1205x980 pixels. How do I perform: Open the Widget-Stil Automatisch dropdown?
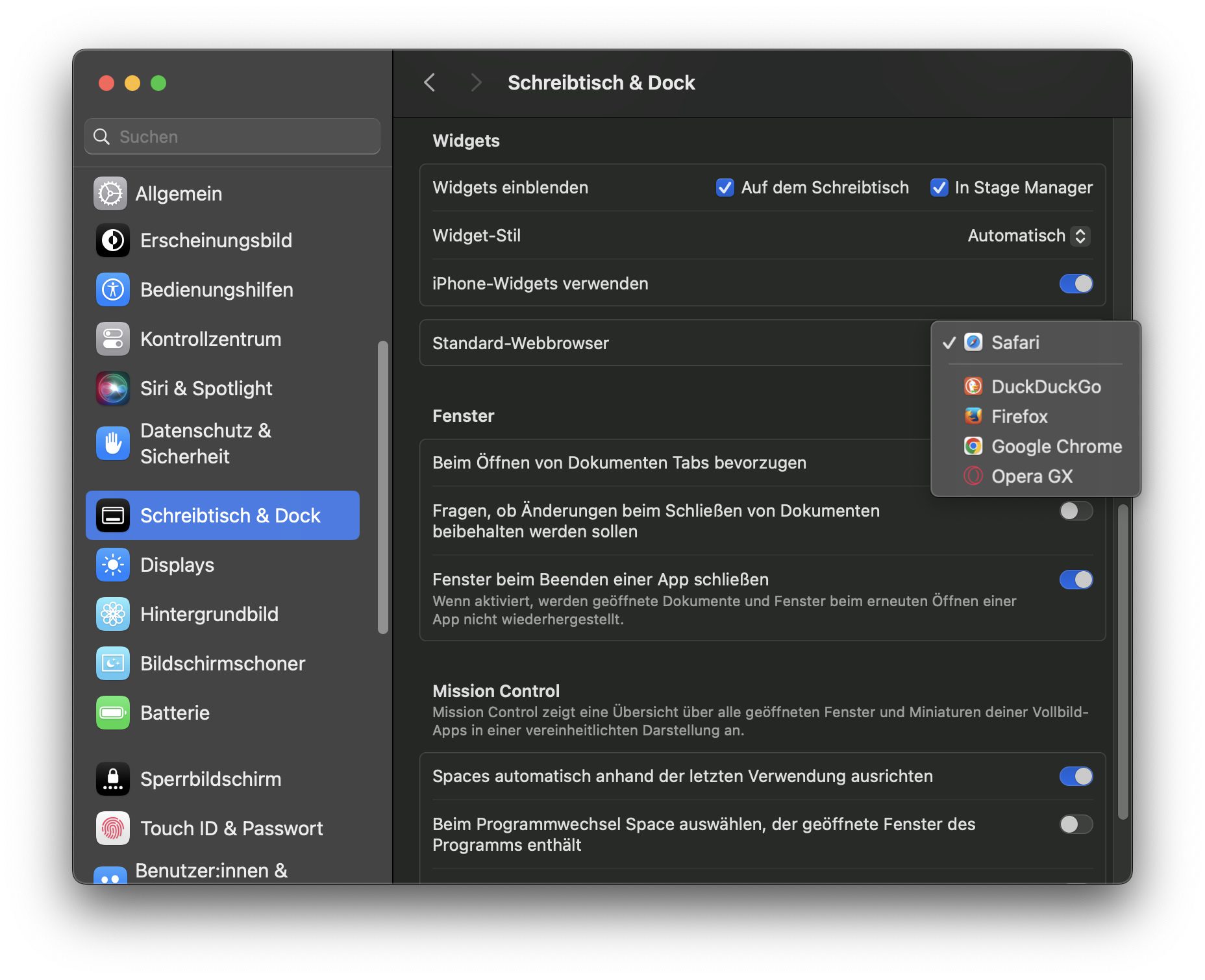point(1028,236)
